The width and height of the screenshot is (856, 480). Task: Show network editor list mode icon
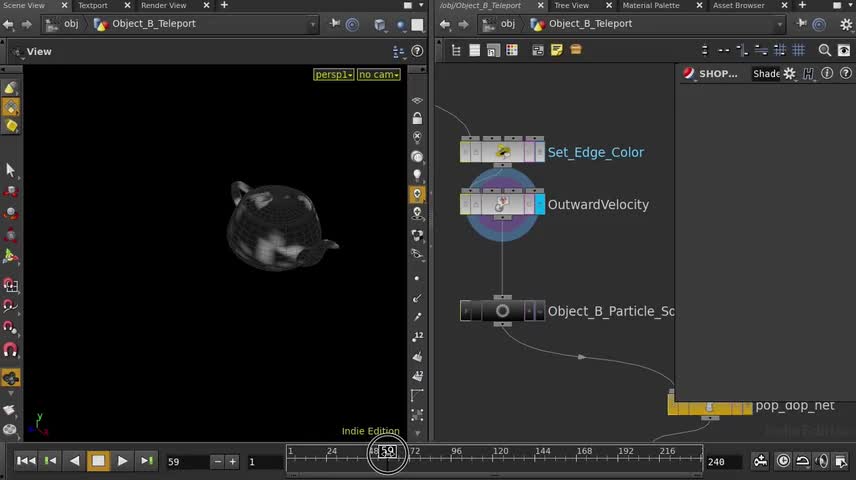(475, 50)
